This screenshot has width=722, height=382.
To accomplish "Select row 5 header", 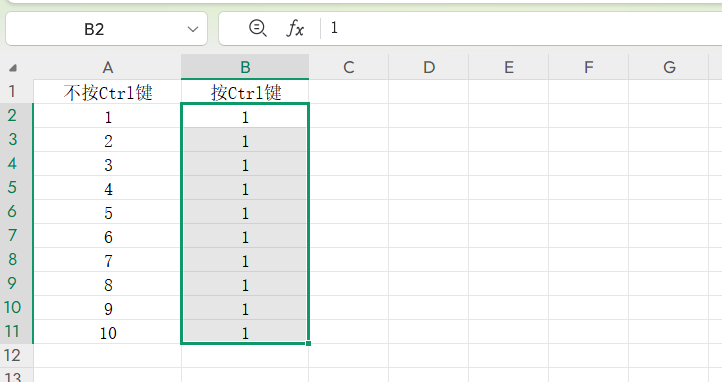I will tap(17, 187).
